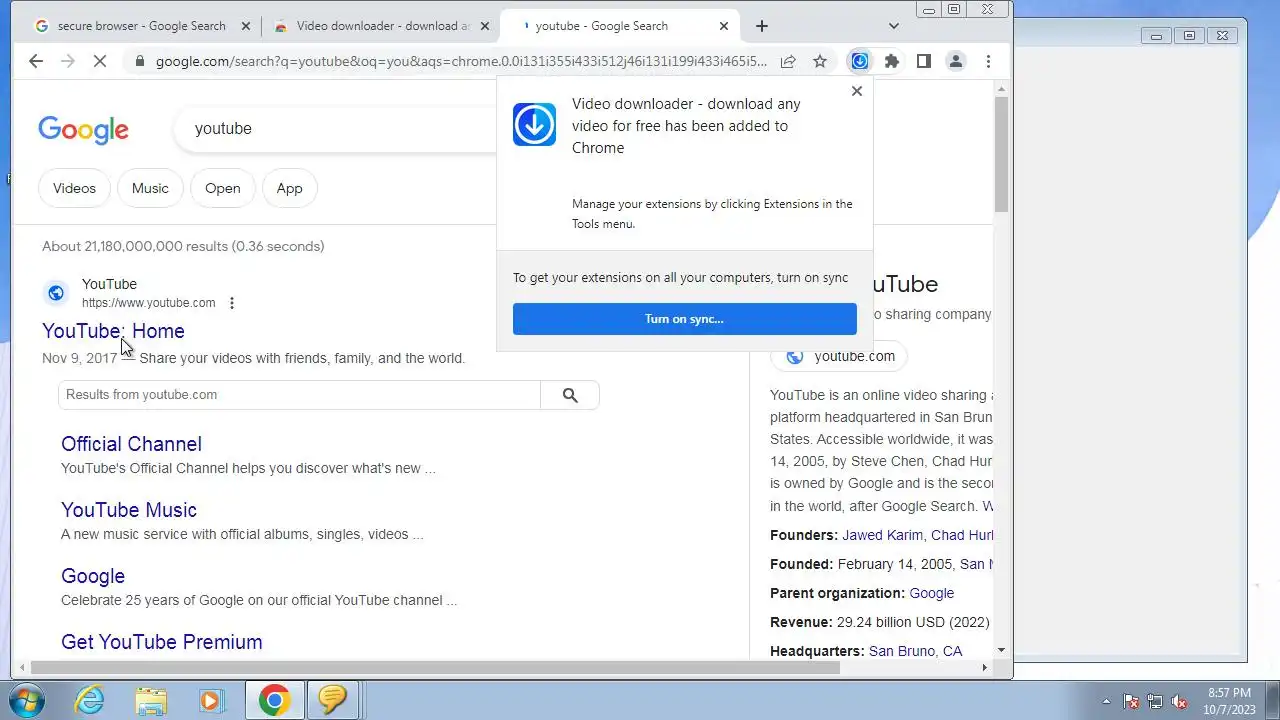Open the Google sitelink

pos(93,576)
